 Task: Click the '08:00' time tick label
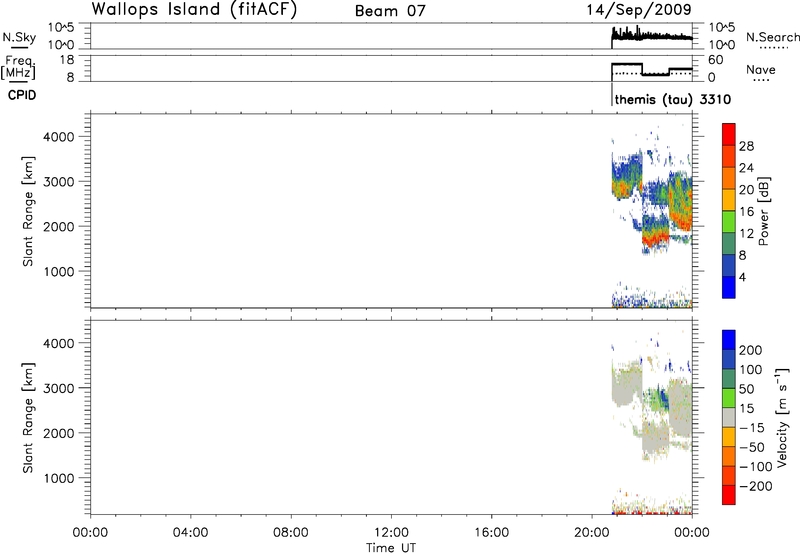pos(291,533)
